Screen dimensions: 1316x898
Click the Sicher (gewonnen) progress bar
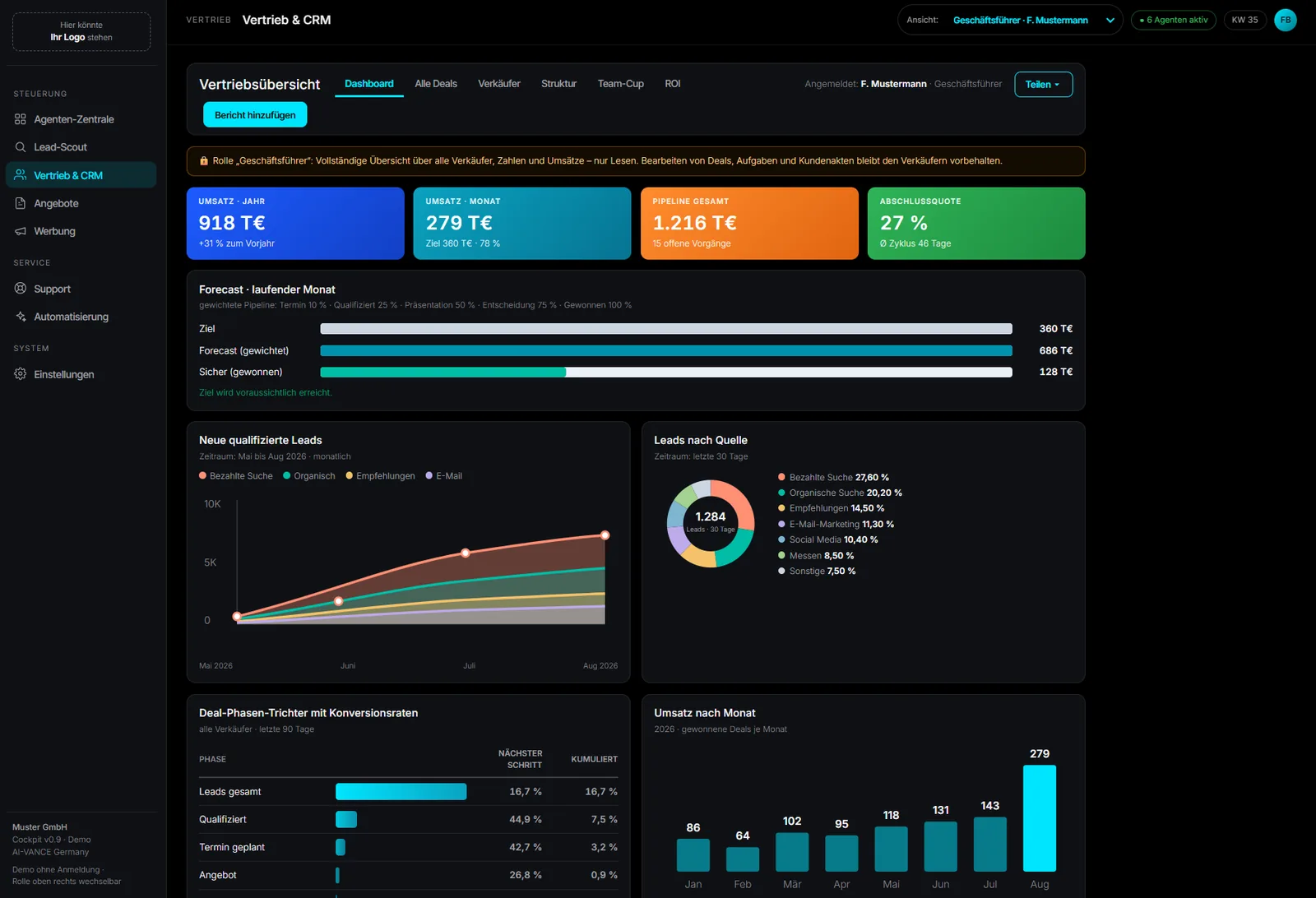click(666, 373)
